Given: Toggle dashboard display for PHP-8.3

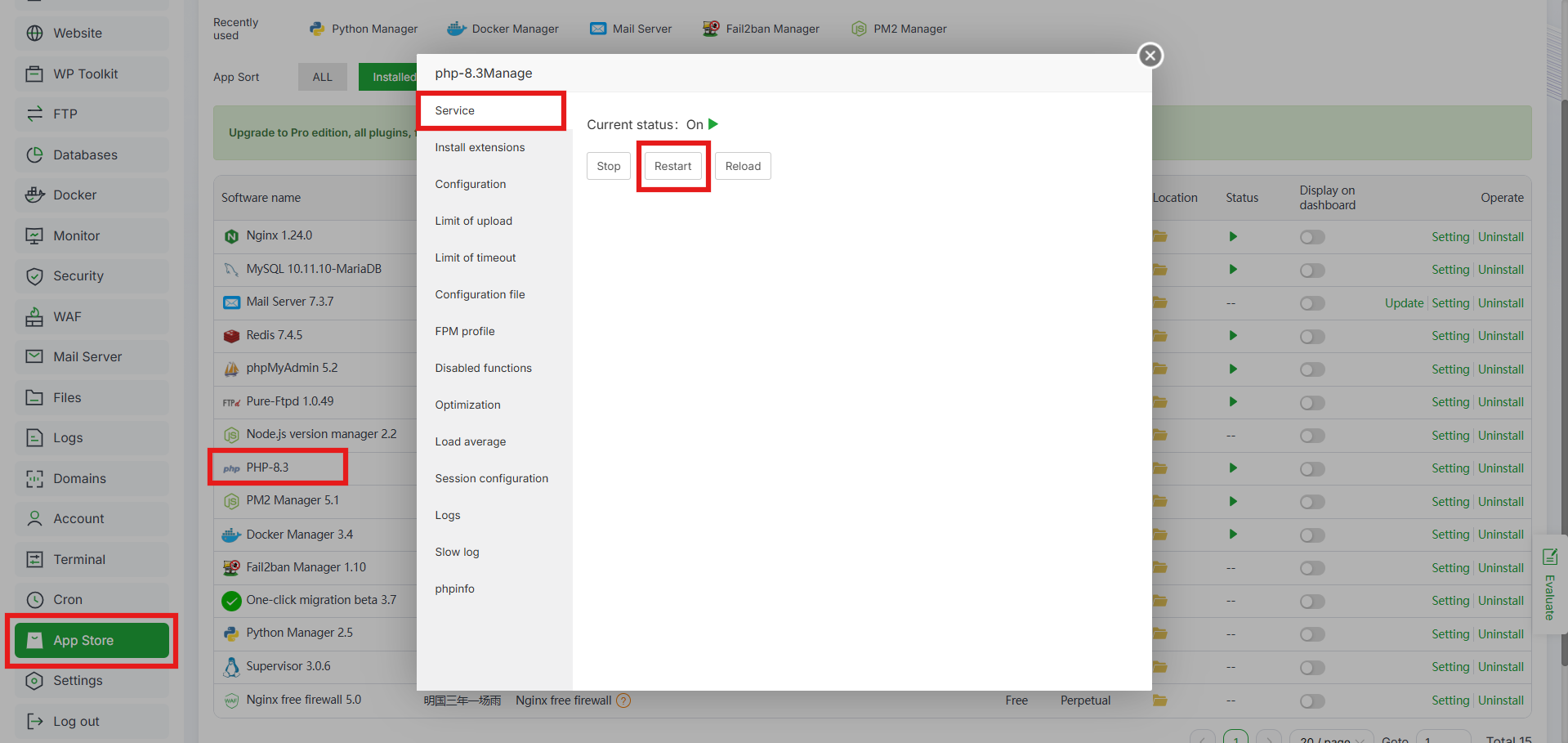Looking at the screenshot, I should coord(1312,469).
